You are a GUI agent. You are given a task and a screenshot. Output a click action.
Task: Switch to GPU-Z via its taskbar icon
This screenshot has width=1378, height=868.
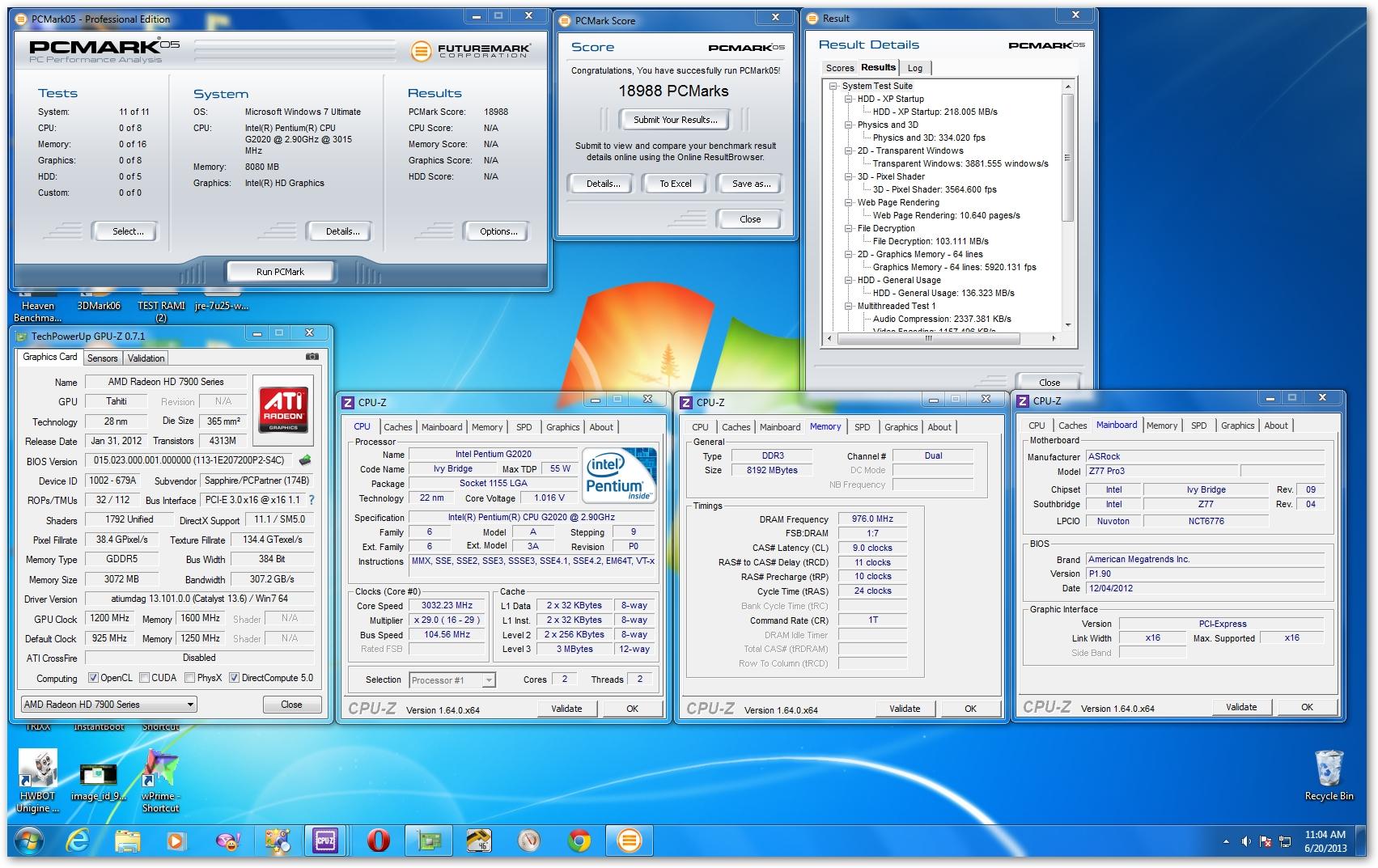click(x=428, y=841)
